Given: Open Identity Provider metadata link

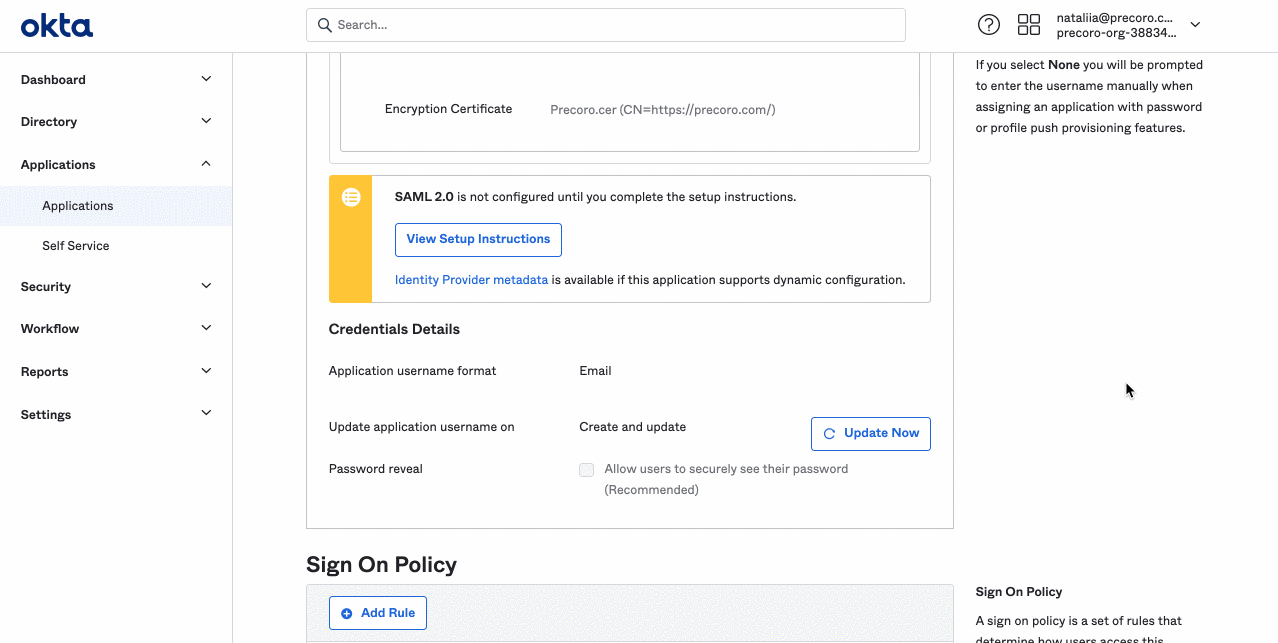Looking at the screenshot, I should point(471,280).
